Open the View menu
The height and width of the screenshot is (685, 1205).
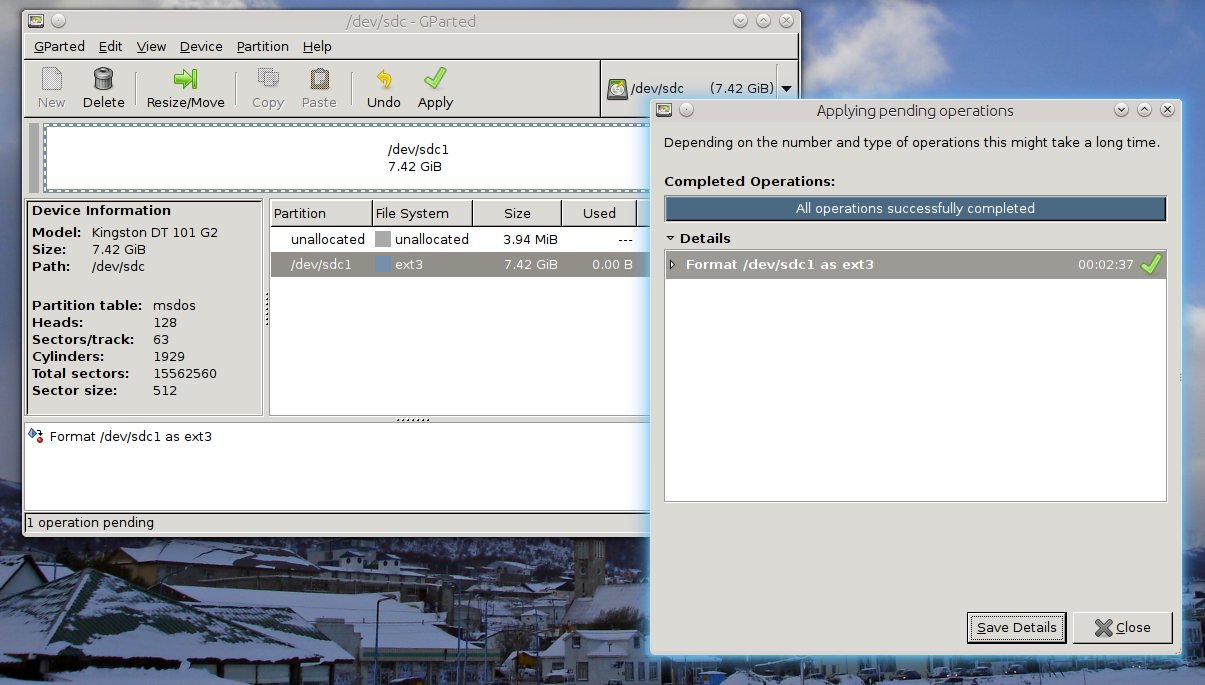pos(151,46)
